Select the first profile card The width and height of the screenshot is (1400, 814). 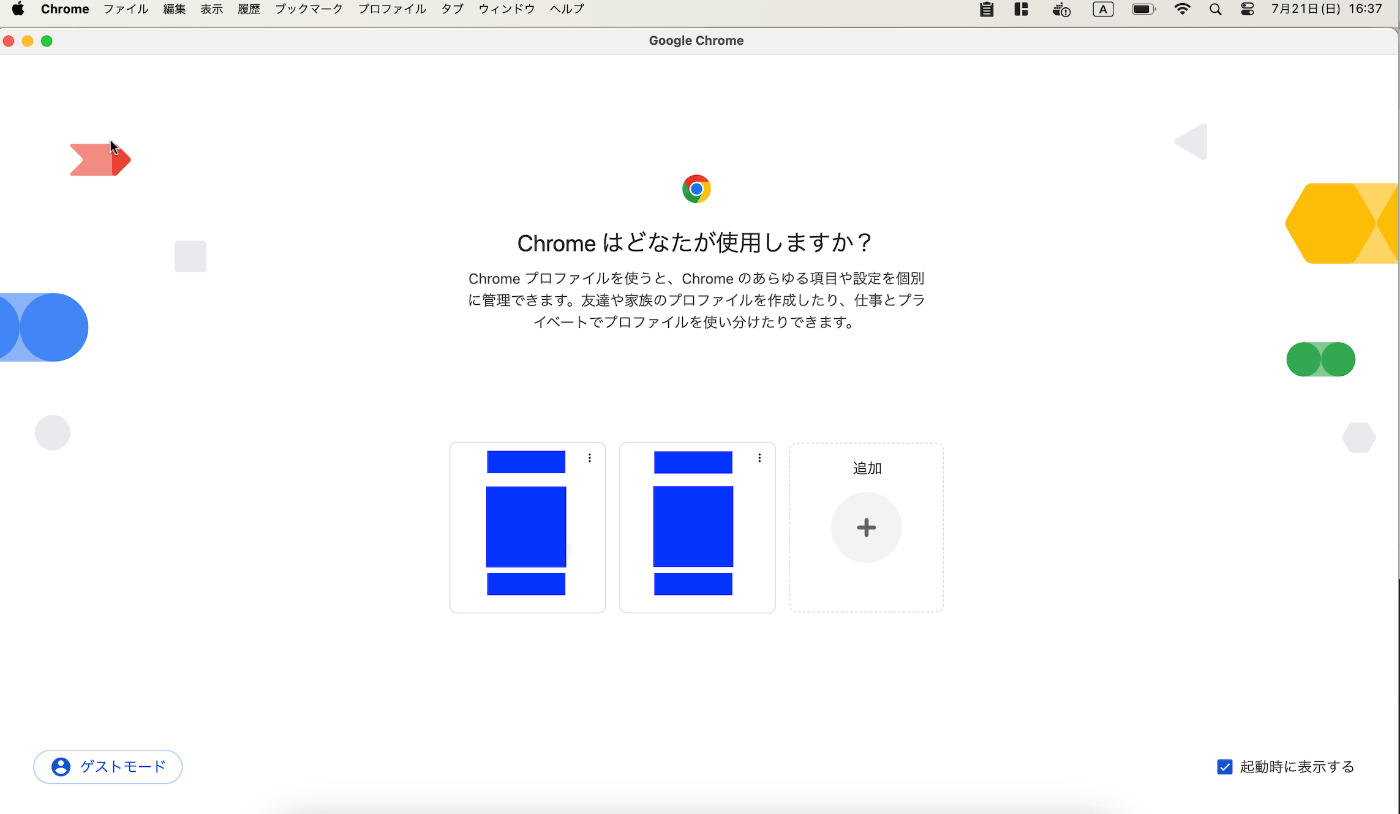[x=528, y=527]
